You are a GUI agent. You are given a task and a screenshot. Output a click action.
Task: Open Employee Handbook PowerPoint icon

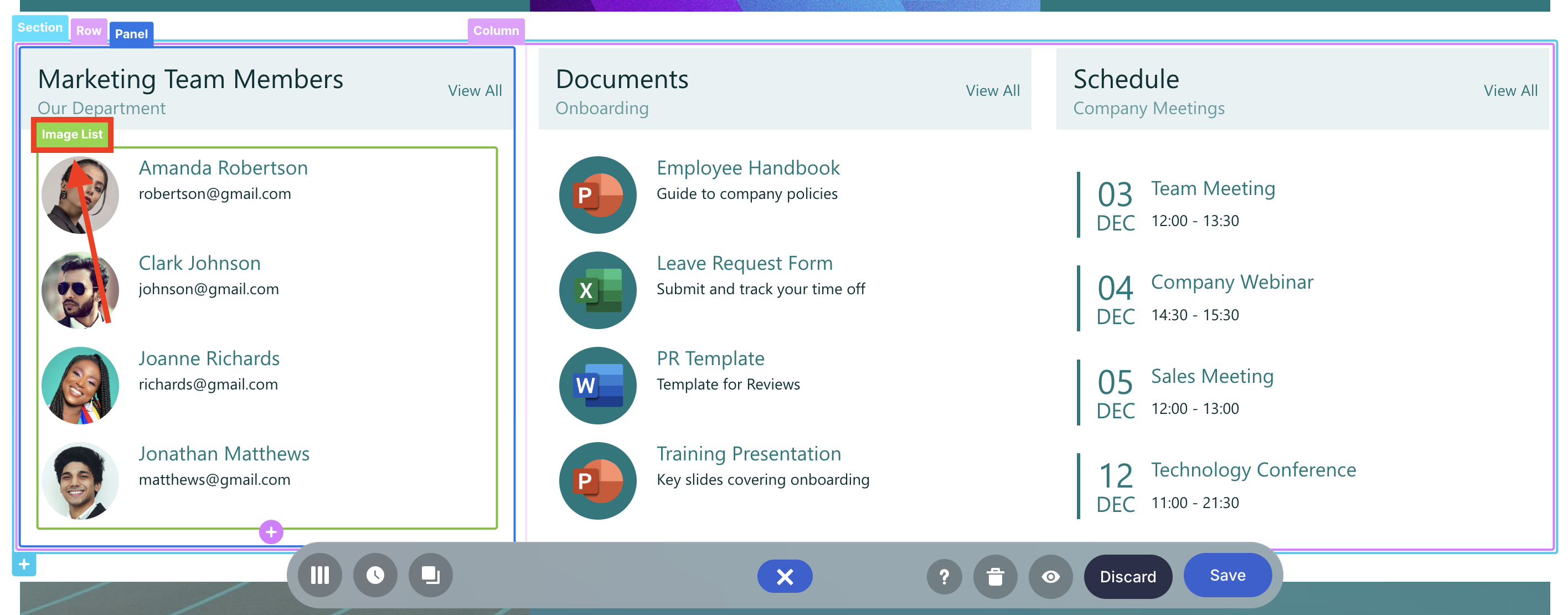(597, 195)
